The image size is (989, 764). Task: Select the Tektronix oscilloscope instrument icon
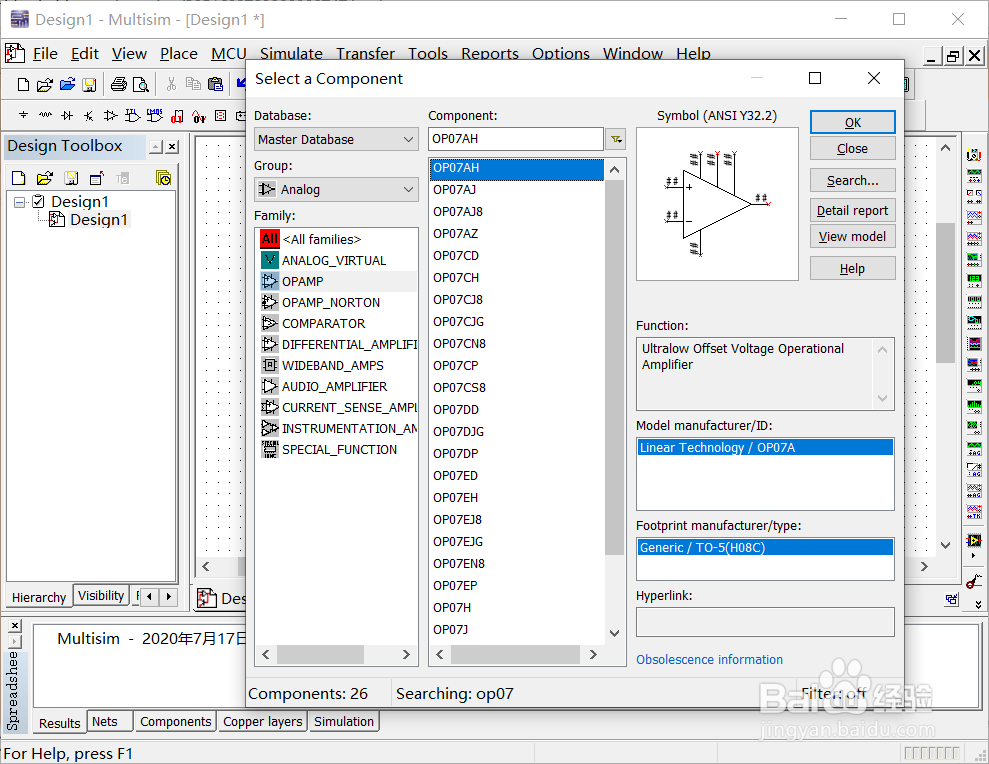pyautogui.click(x=974, y=512)
